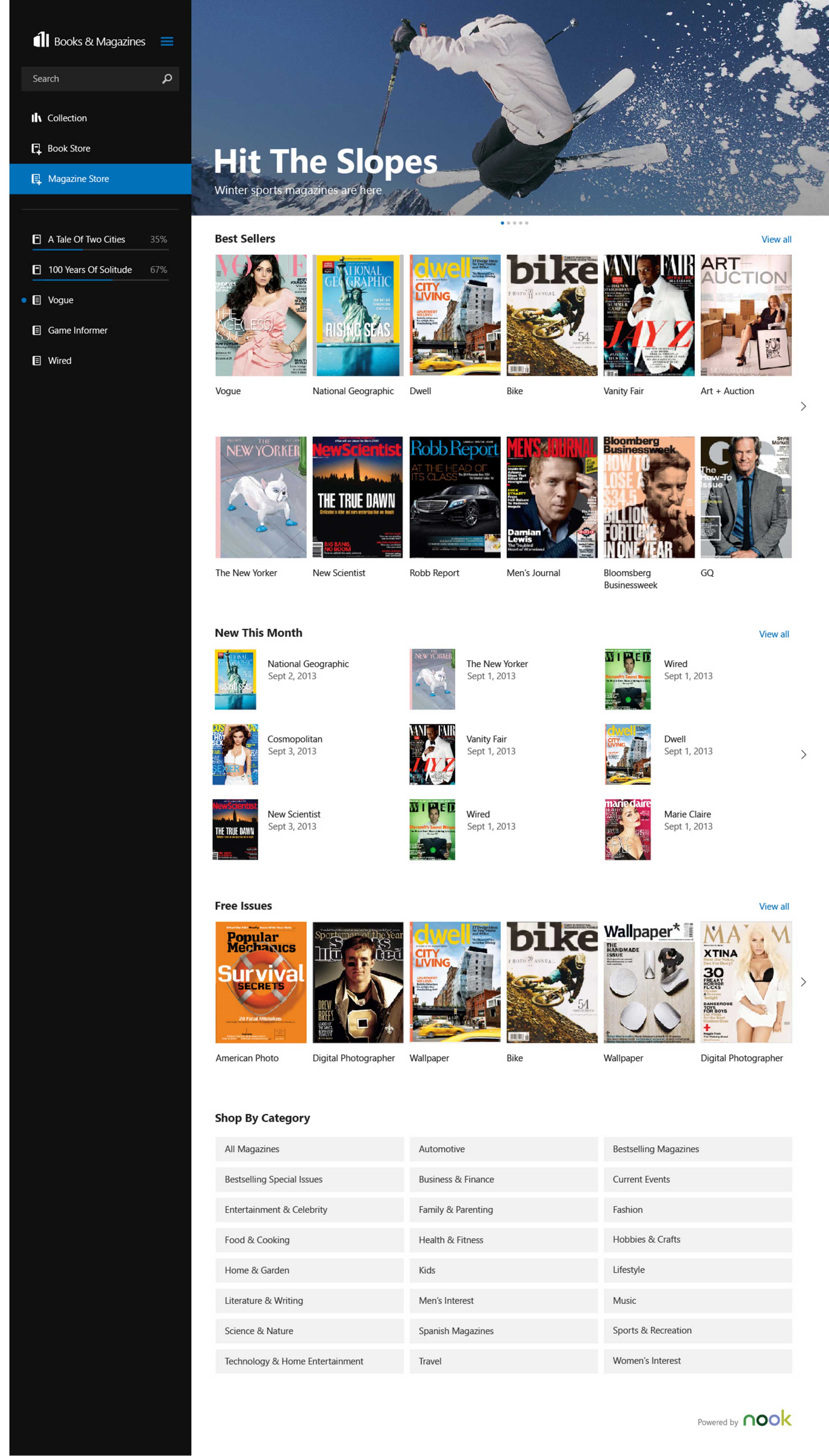The height and width of the screenshot is (1456, 829).
Task: Click the Magazine Store icon
Action: coord(36,179)
